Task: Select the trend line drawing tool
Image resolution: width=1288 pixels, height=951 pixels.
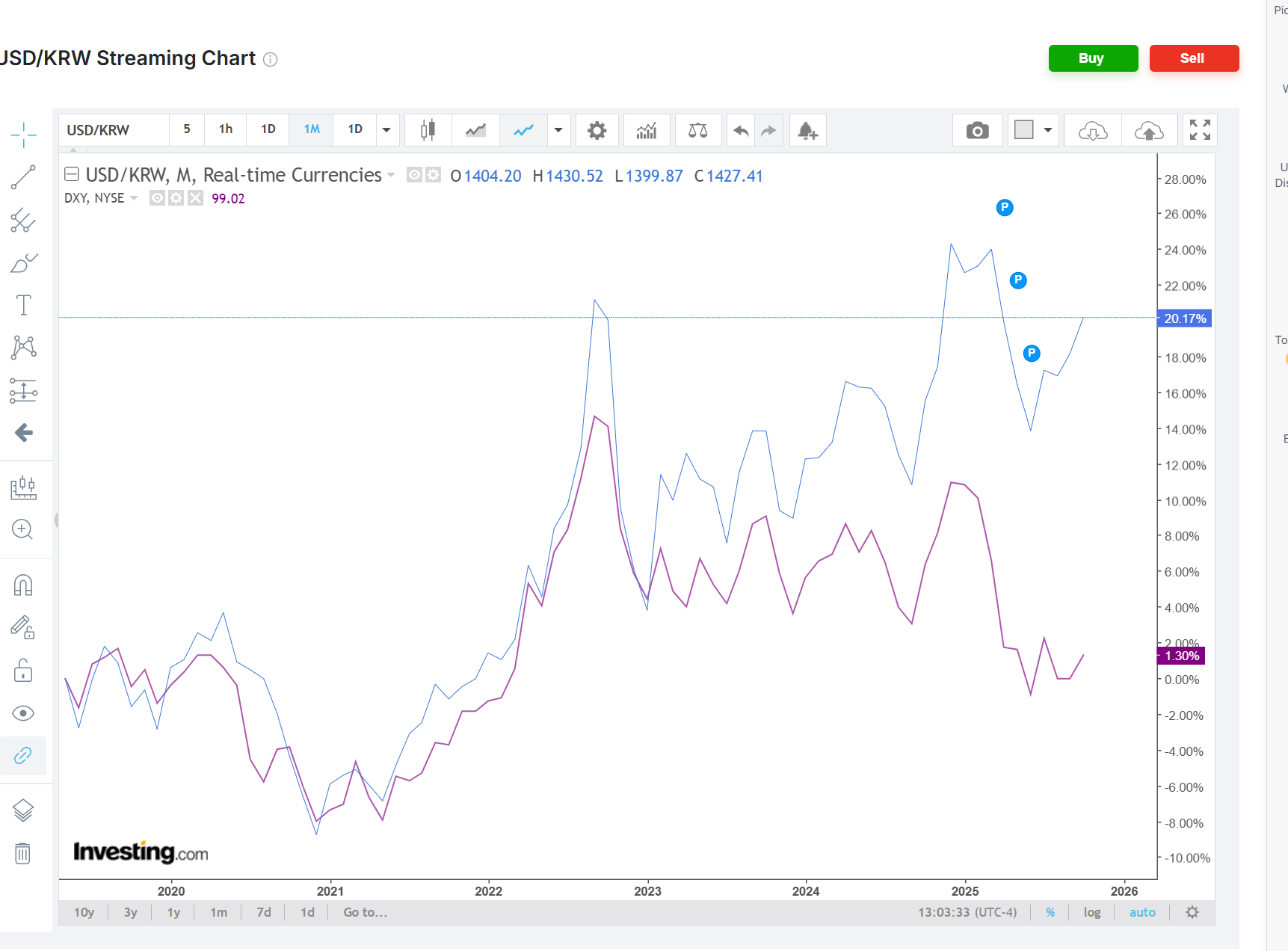Action: [23, 177]
